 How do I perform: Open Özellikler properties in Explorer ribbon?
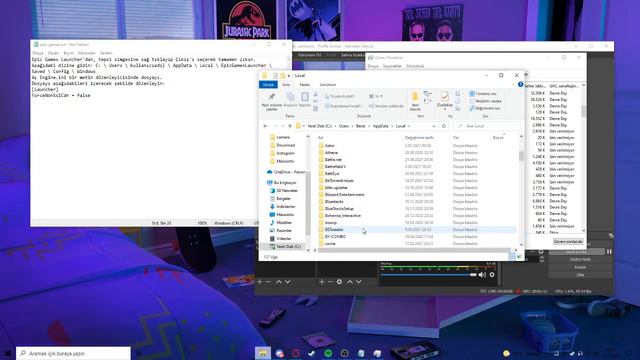[x=444, y=100]
